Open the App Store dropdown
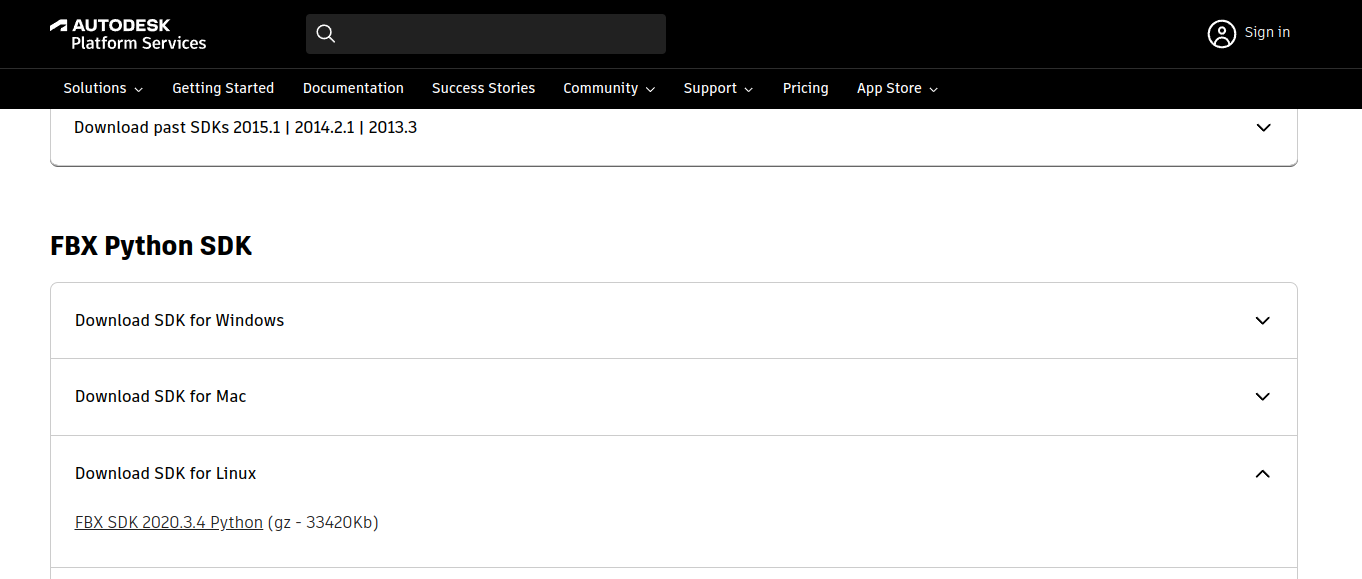The width and height of the screenshot is (1362, 579). 897,89
